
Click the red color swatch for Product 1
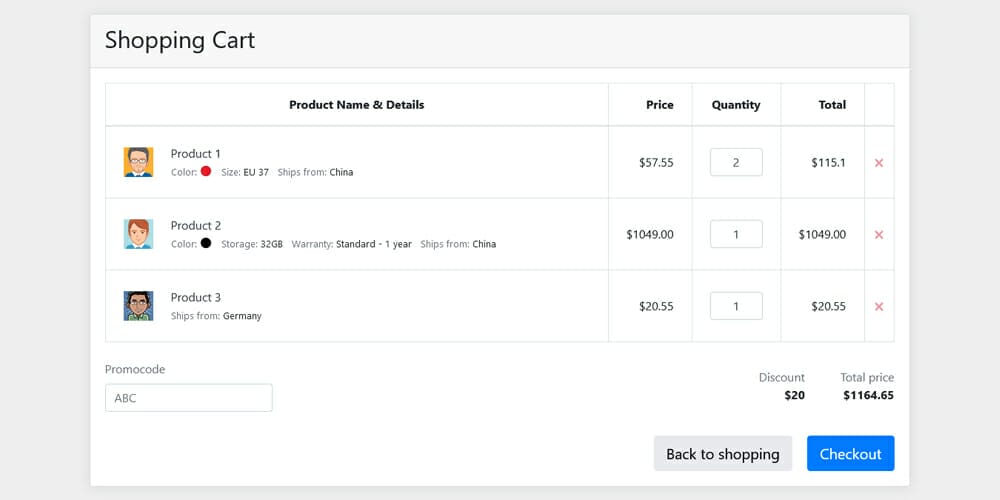coord(206,171)
